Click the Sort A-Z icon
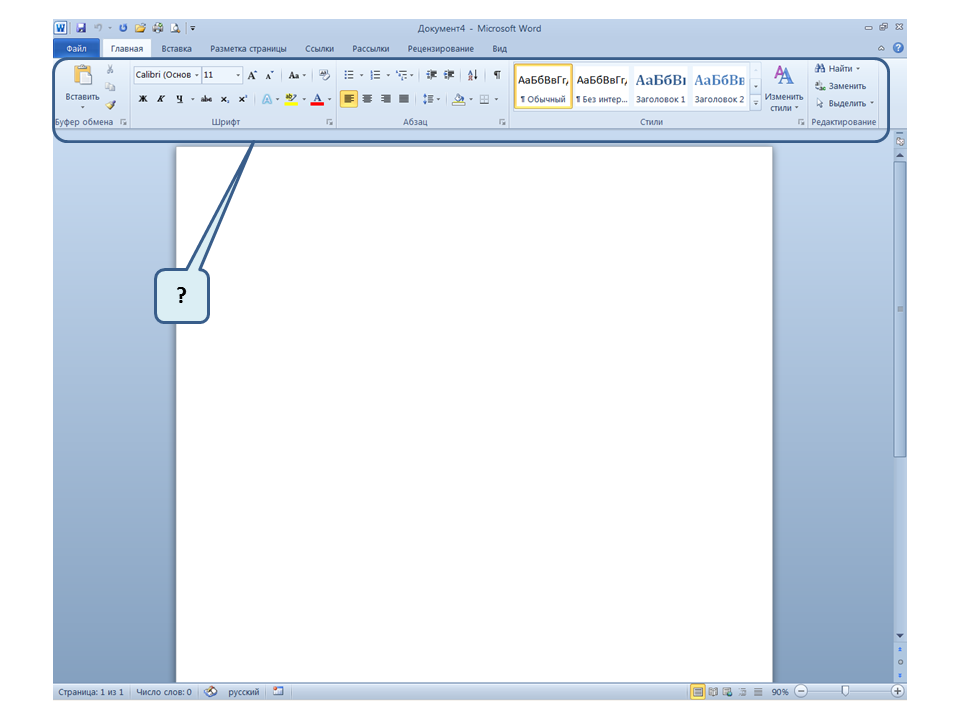The image size is (960, 720). click(473, 75)
